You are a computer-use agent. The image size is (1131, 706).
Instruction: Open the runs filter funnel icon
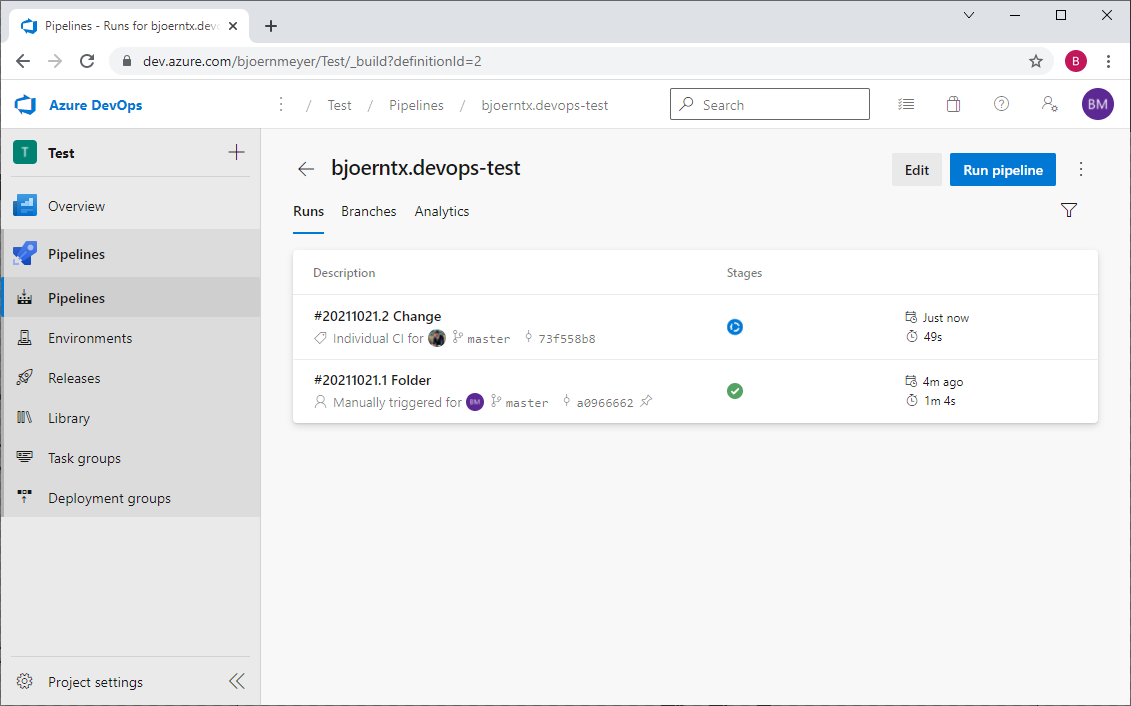point(1069,210)
